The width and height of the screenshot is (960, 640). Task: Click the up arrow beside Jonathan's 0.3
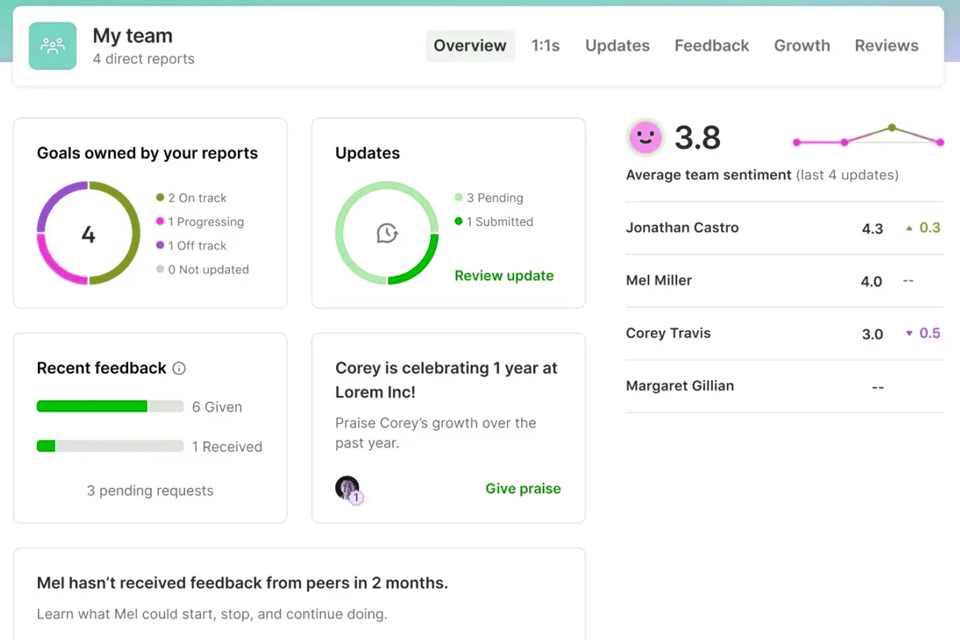909,228
